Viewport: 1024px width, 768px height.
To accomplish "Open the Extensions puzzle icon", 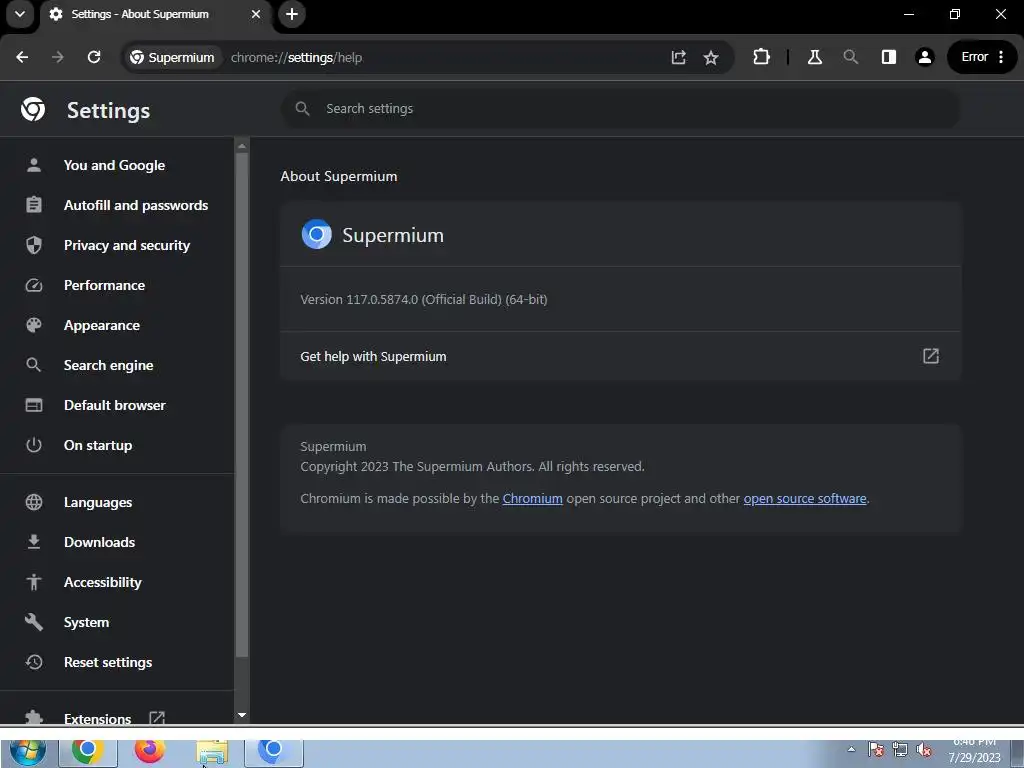I will click(x=761, y=57).
